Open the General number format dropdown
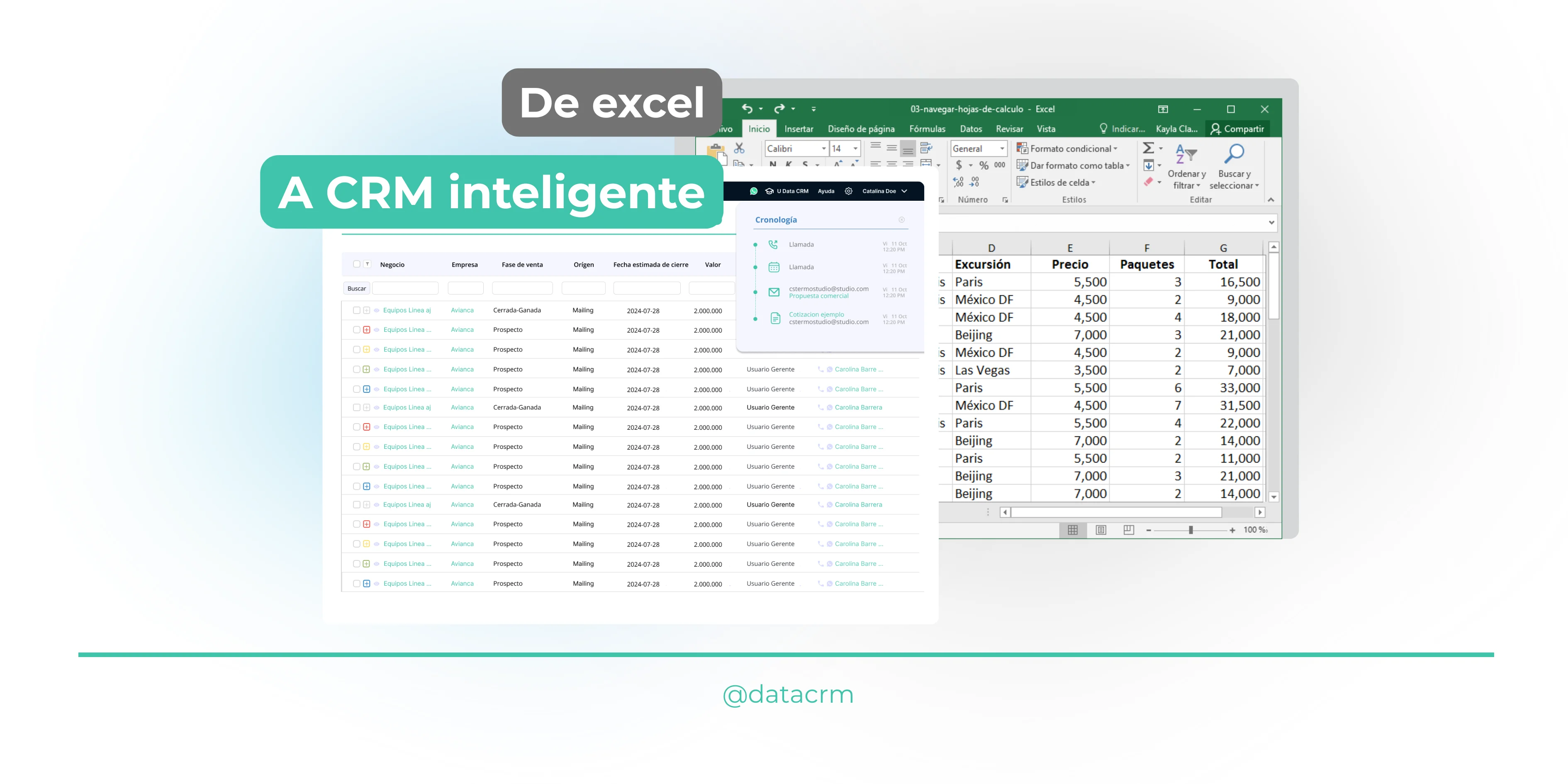The height and width of the screenshot is (784, 1568). pos(1002,149)
